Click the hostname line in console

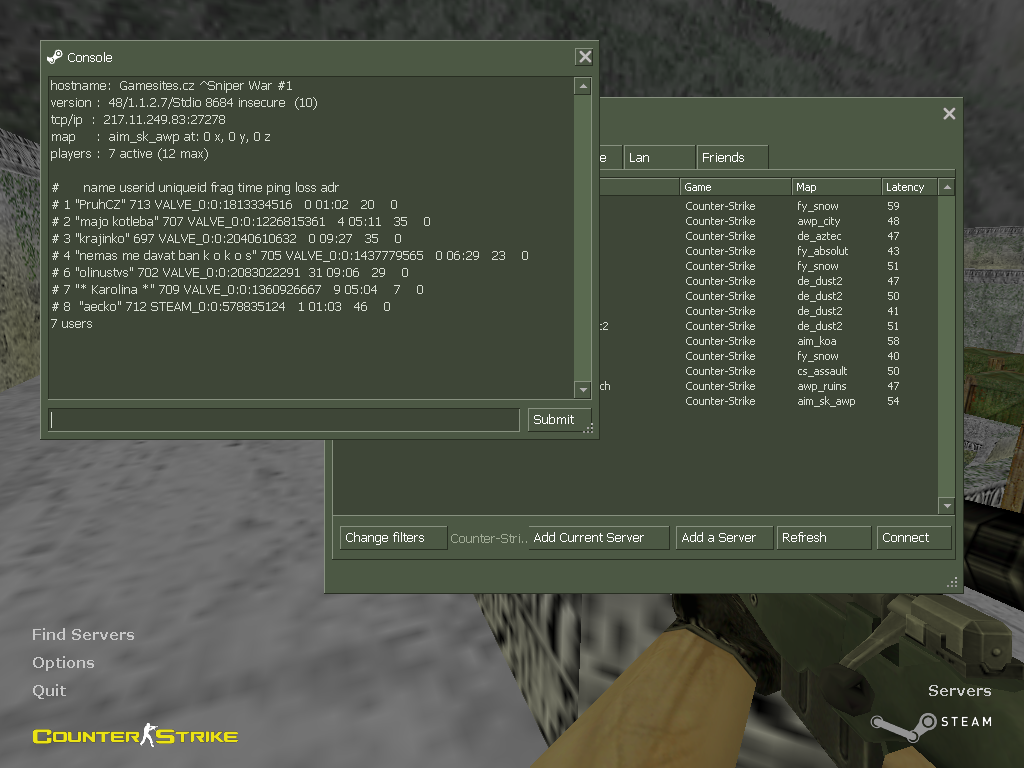pos(171,86)
